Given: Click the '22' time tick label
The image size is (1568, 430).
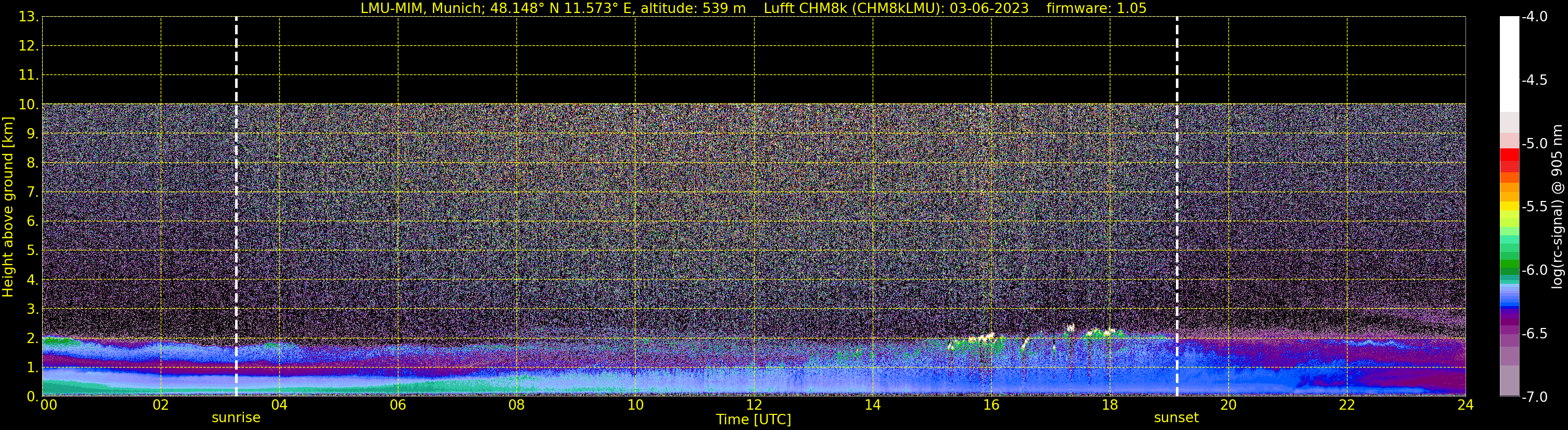Looking at the screenshot, I should 1347,405.
